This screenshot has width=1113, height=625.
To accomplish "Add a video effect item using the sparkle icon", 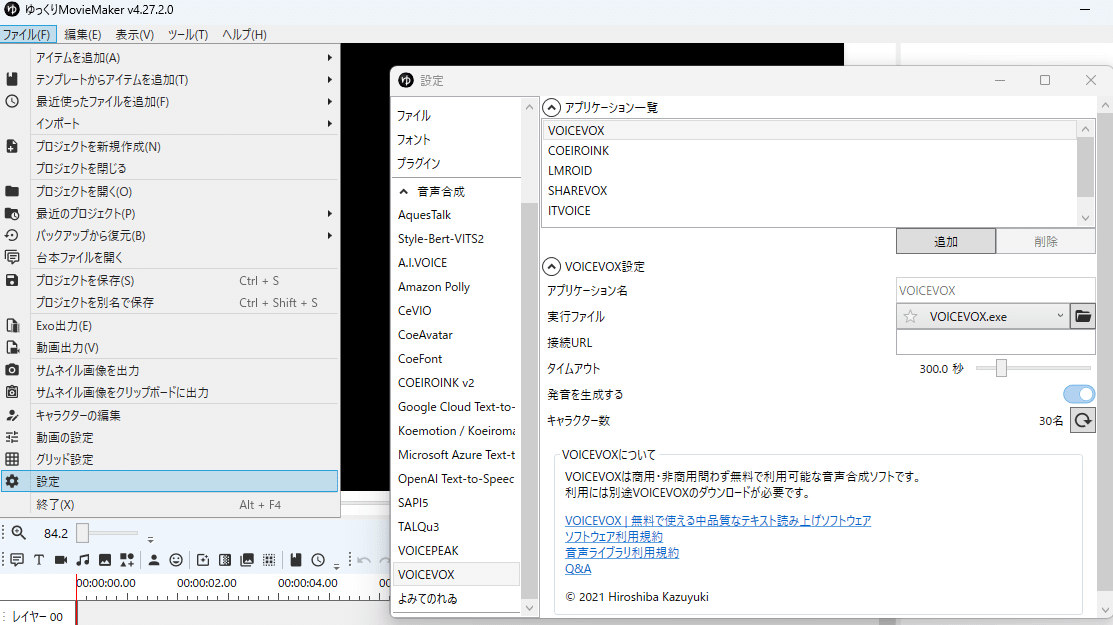I will point(203,560).
